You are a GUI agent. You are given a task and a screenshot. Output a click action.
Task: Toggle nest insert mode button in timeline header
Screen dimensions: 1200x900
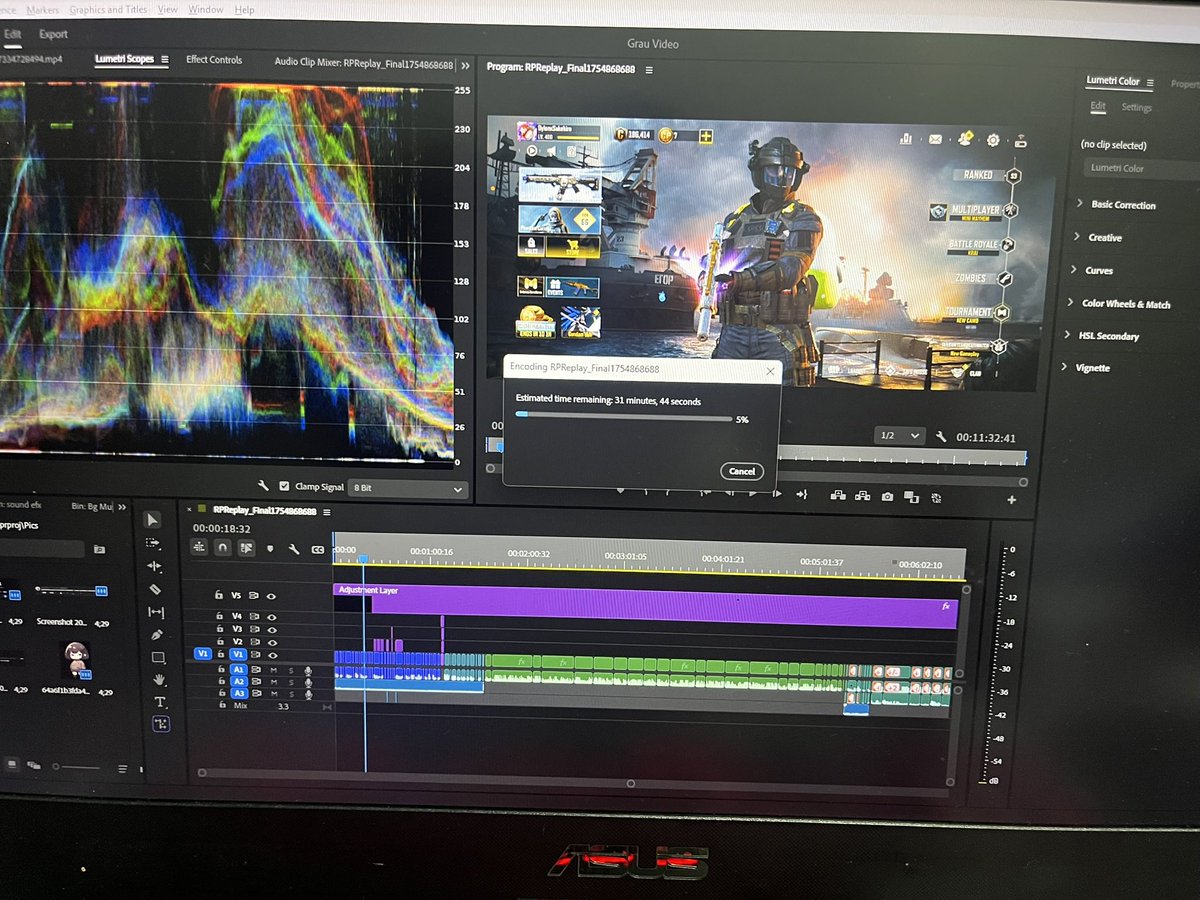[x=198, y=546]
